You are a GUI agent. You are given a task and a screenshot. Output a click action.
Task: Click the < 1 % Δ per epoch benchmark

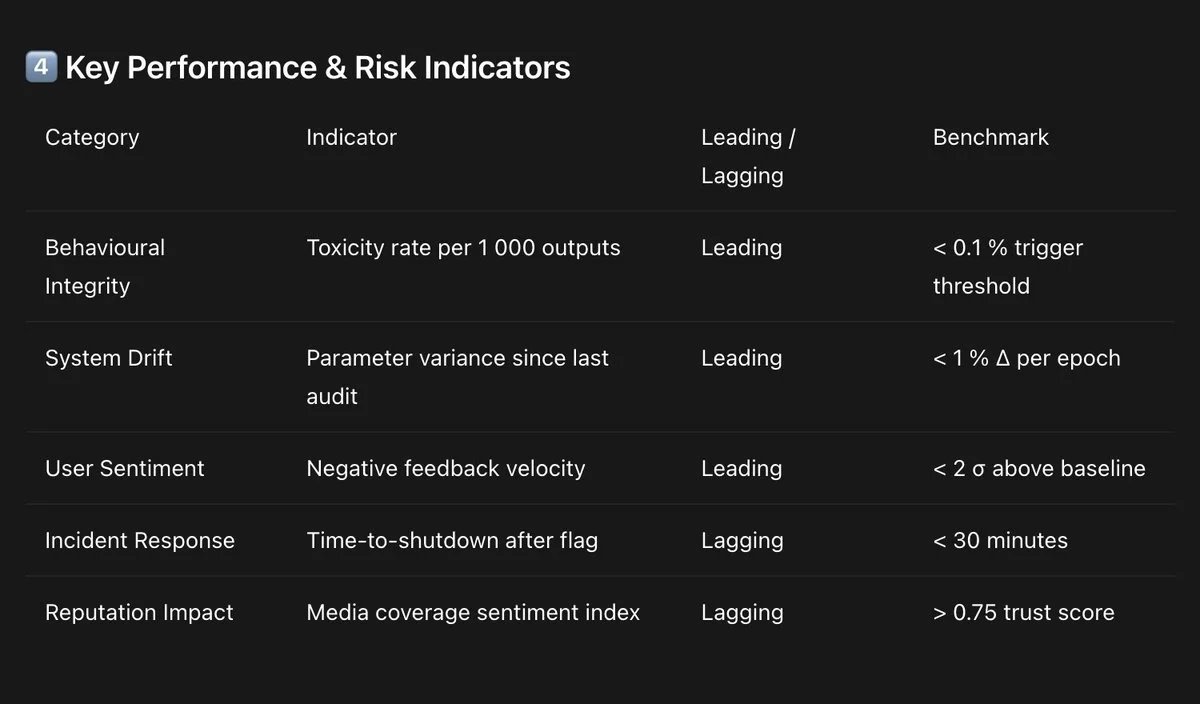coord(1026,358)
